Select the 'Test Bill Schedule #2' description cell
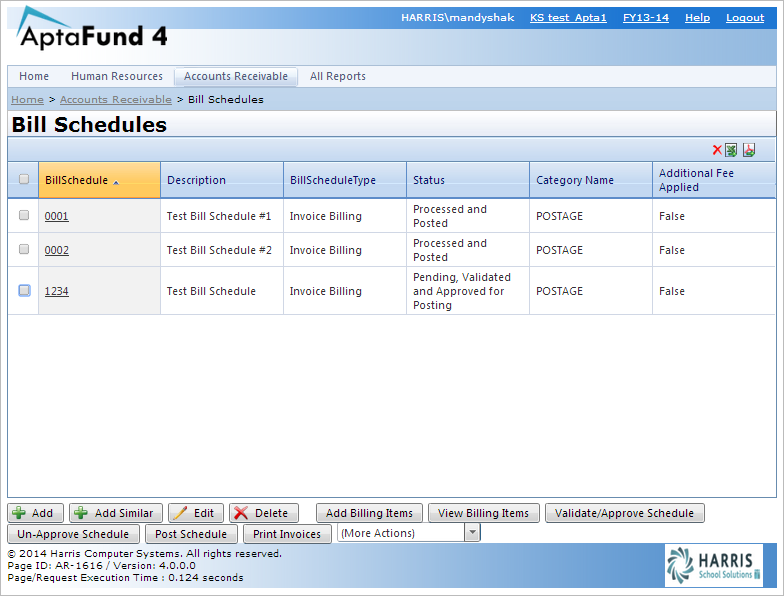The image size is (784, 596). pyautogui.click(x=222, y=250)
